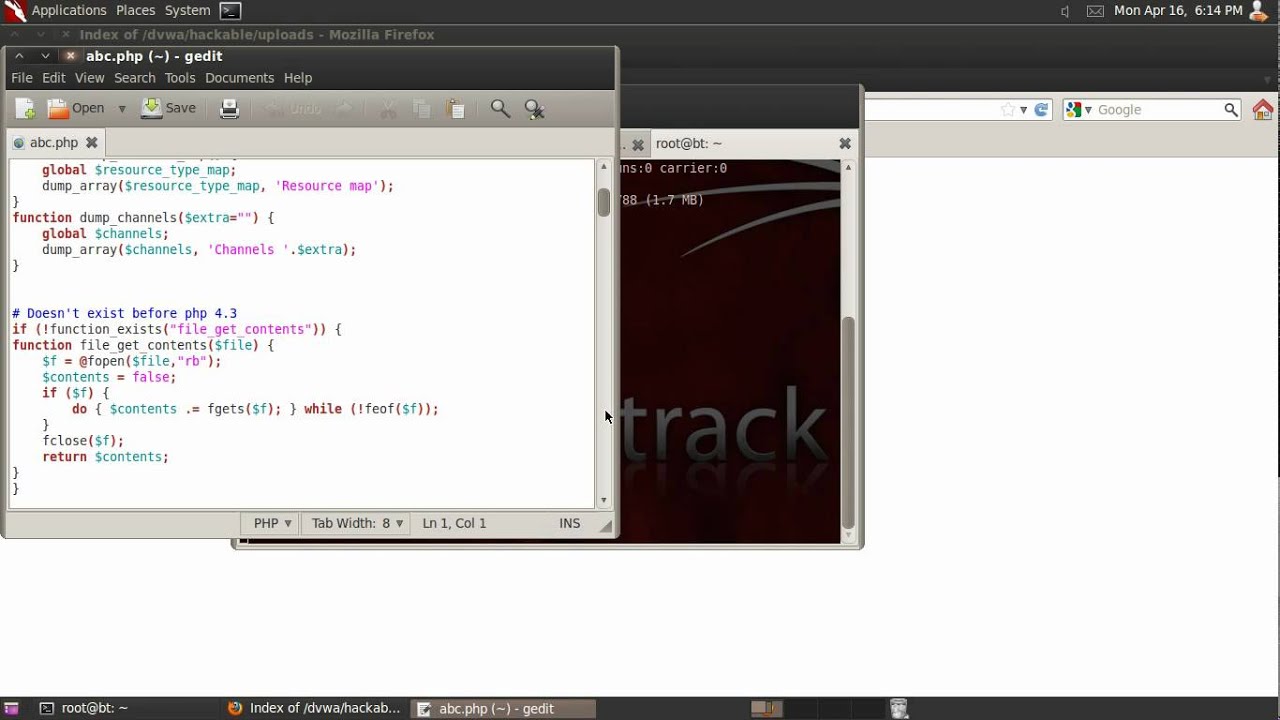Focus the Google search field in Firefox
Viewport: 1280px width, 720px height.
pyautogui.click(x=1158, y=110)
